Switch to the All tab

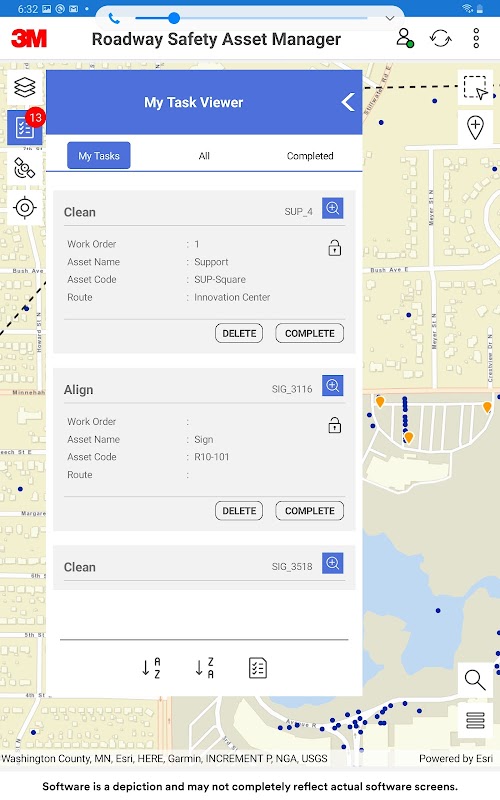click(x=204, y=156)
